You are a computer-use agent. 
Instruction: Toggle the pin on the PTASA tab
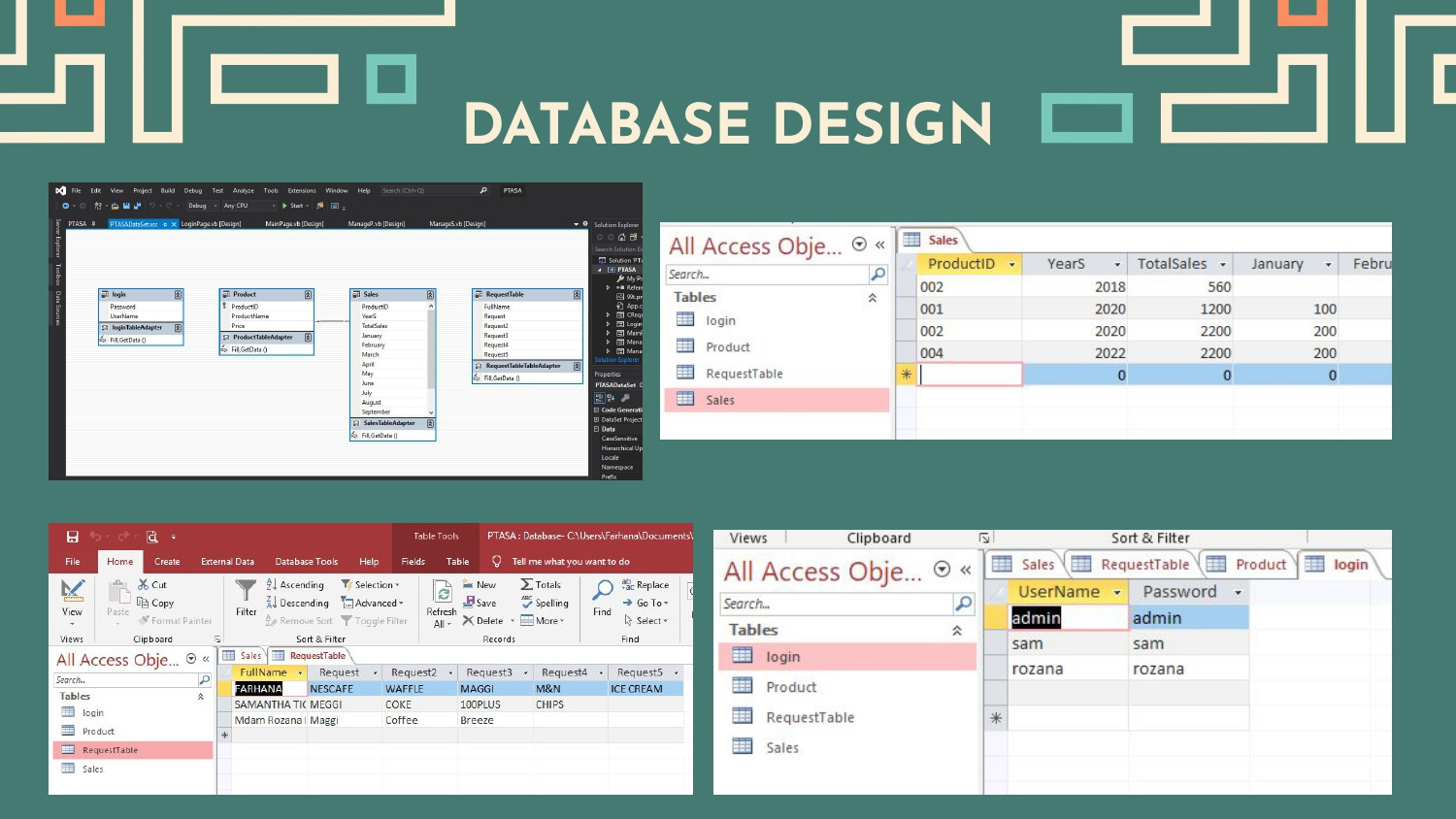tap(93, 224)
